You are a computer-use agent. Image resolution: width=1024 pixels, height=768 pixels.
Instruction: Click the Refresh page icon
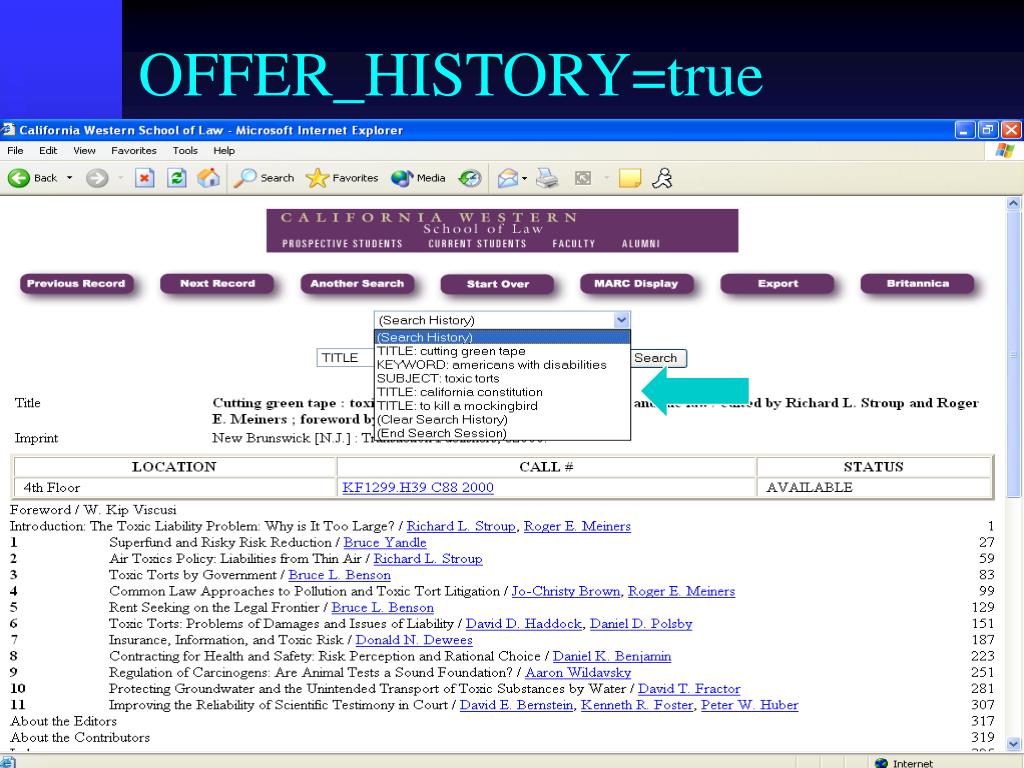pyautogui.click(x=176, y=178)
